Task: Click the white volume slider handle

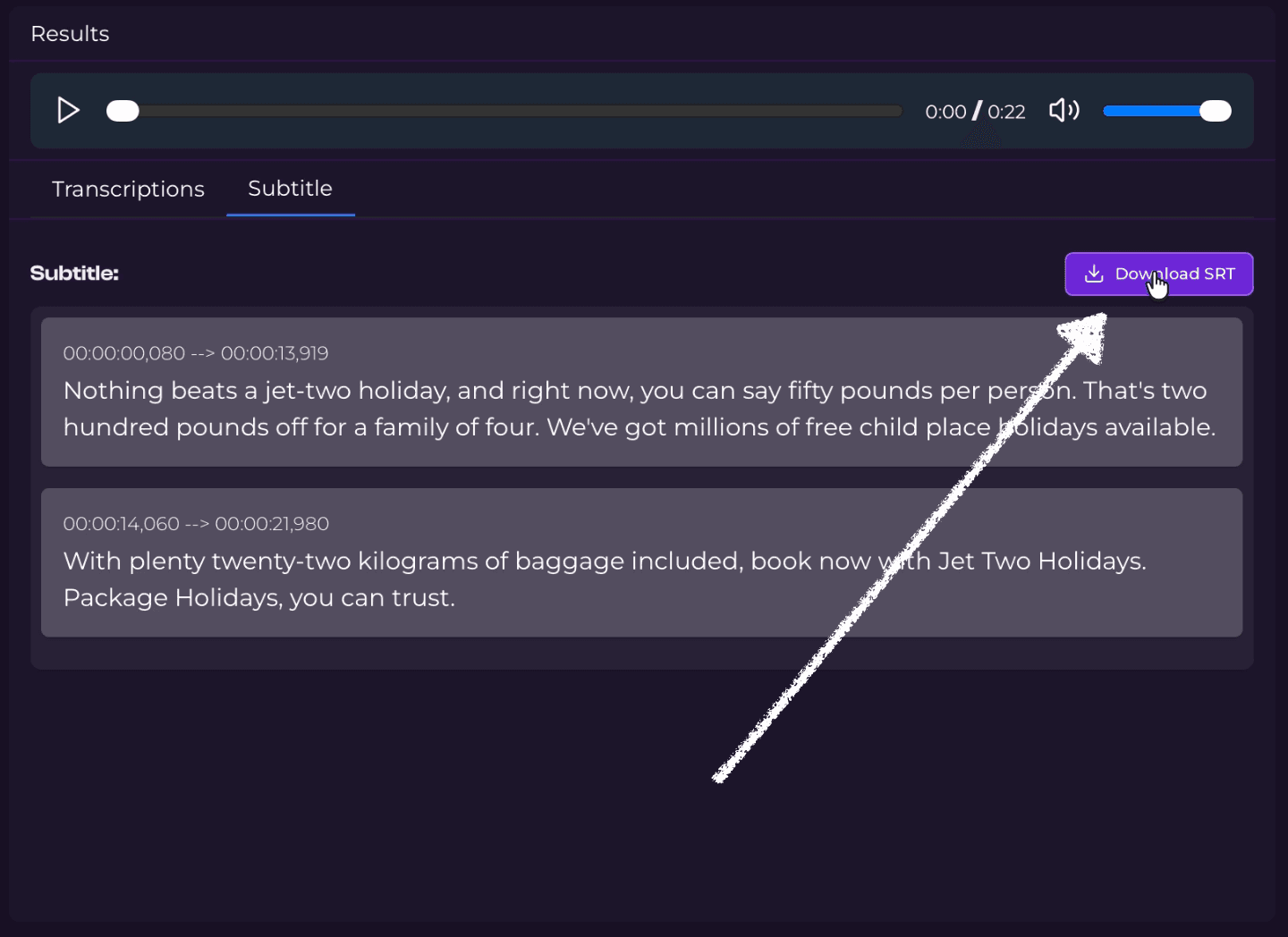Action: click(x=1215, y=111)
